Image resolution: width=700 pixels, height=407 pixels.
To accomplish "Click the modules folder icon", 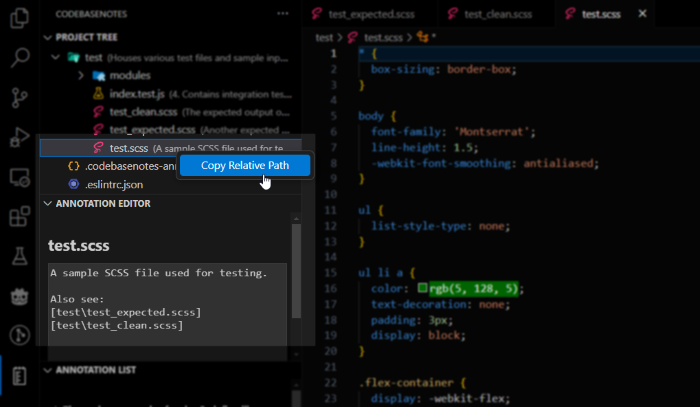I will click(99, 75).
